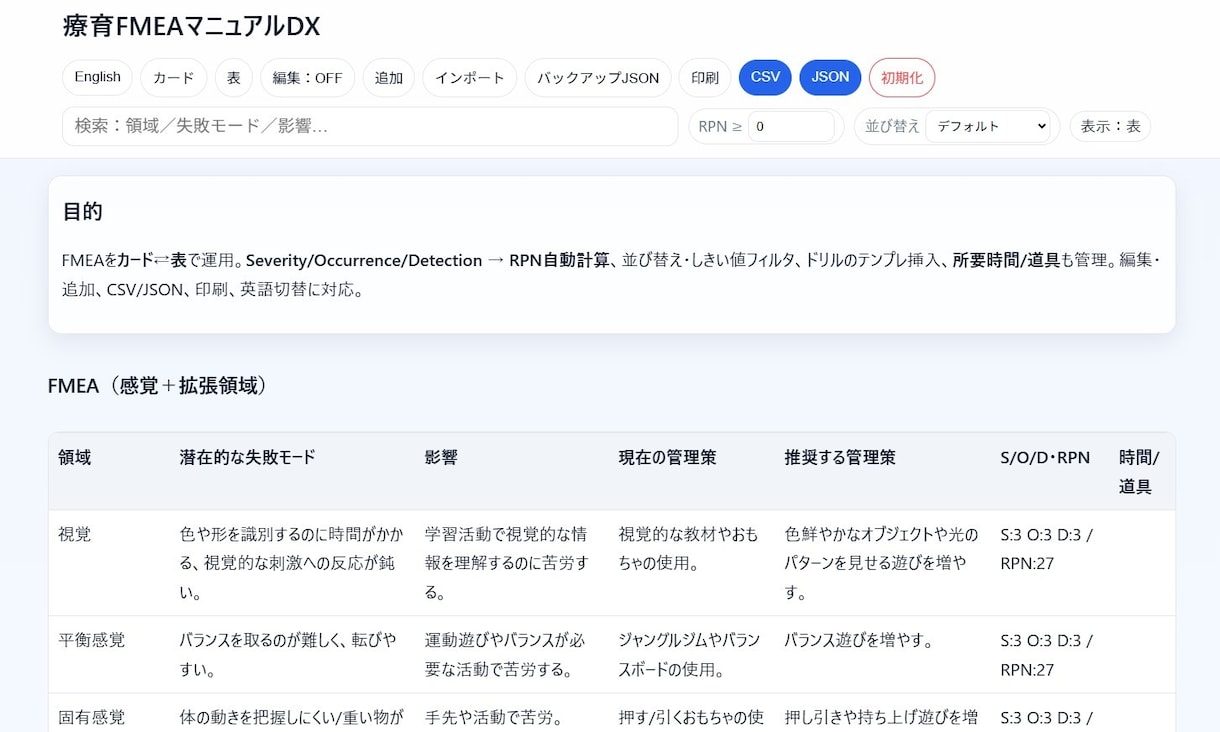
Task: Click バックアップJSON button
Action: (x=598, y=77)
